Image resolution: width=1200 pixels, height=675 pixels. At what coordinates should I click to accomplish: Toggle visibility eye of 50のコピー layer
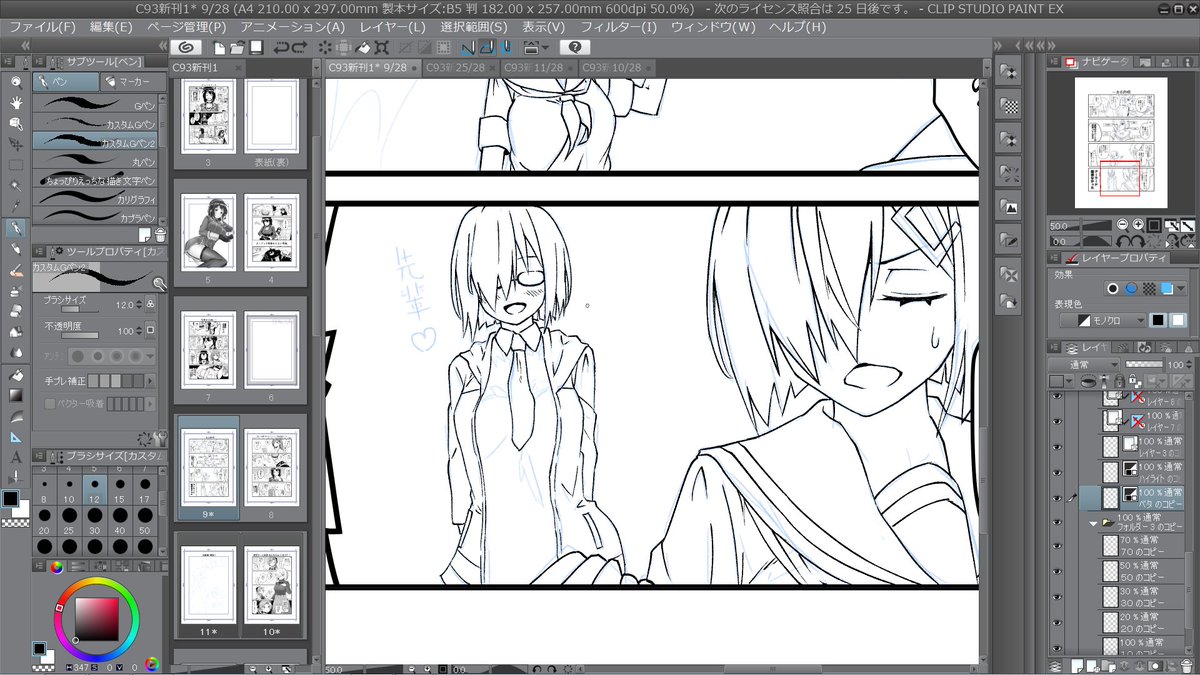[1057, 572]
